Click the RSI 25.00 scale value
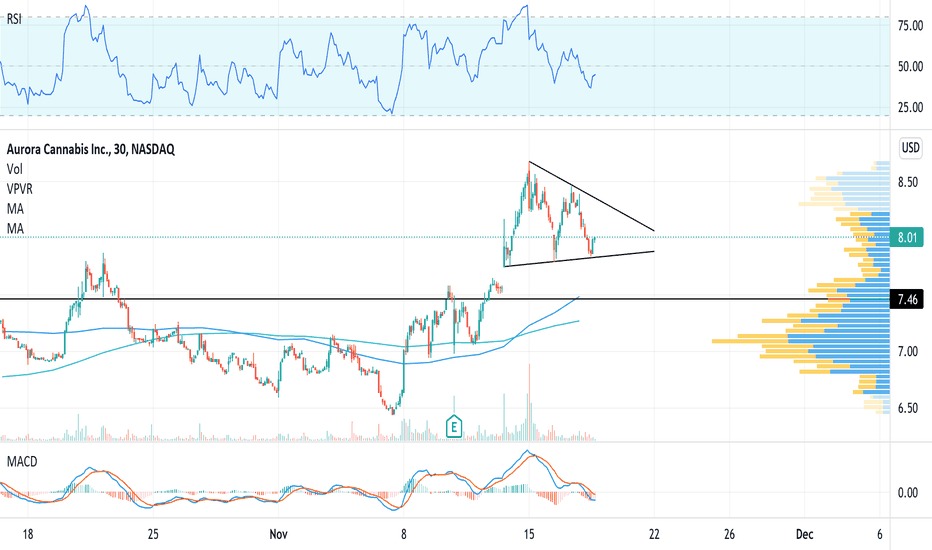This screenshot has height=550, width=932. pos(910,108)
